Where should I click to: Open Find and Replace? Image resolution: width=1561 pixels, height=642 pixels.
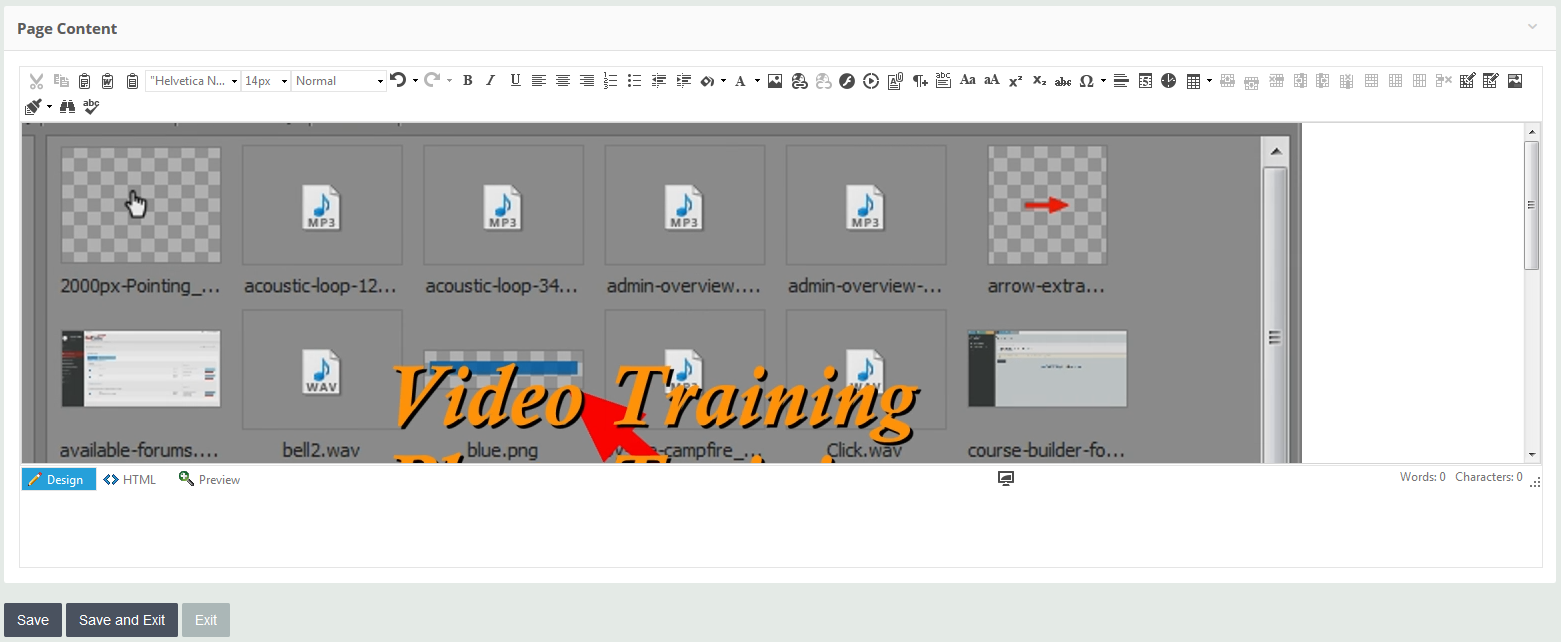tap(66, 106)
